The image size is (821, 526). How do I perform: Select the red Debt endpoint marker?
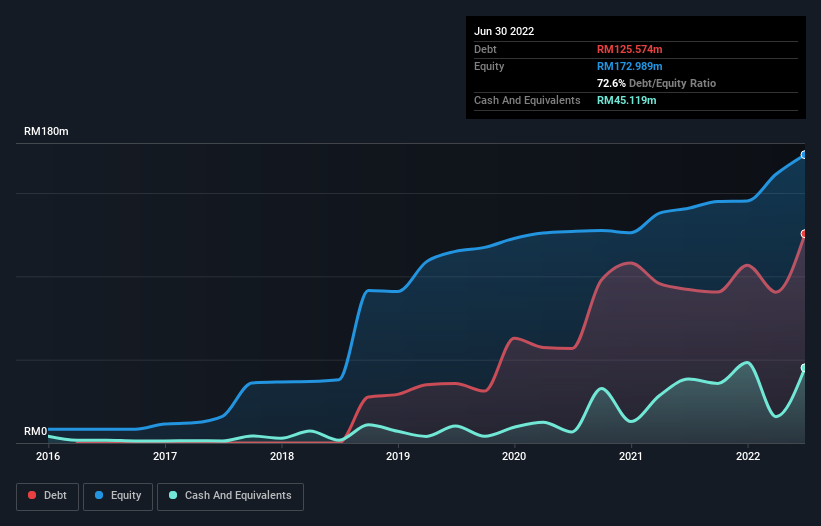pos(804,234)
